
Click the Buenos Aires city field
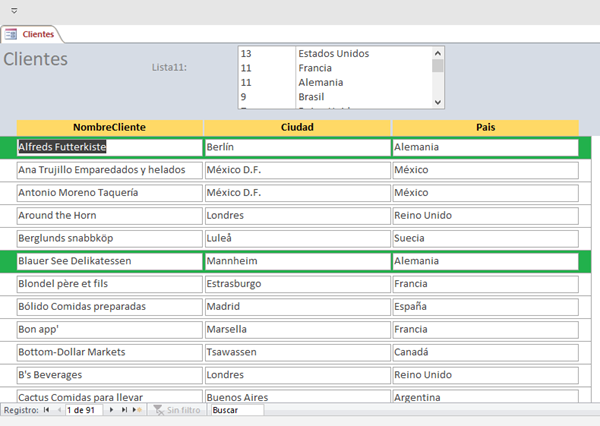point(297,396)
